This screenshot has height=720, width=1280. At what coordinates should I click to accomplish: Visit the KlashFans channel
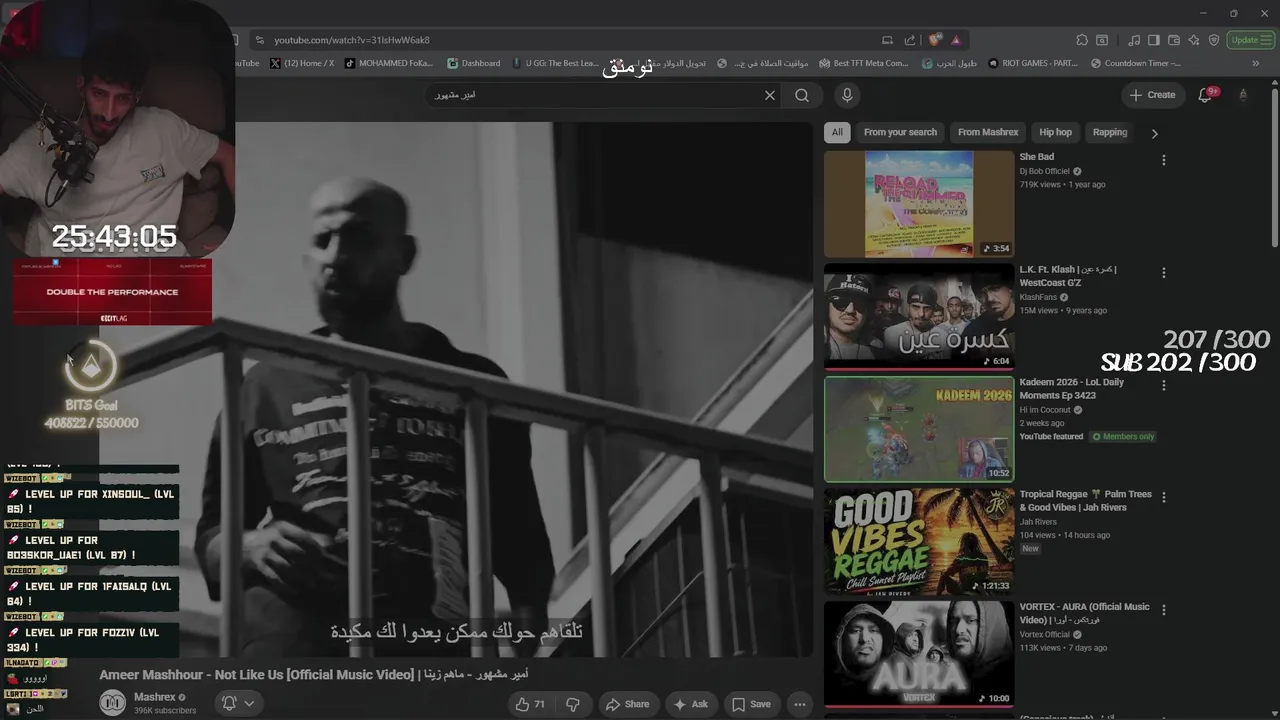pos(1040,297)
